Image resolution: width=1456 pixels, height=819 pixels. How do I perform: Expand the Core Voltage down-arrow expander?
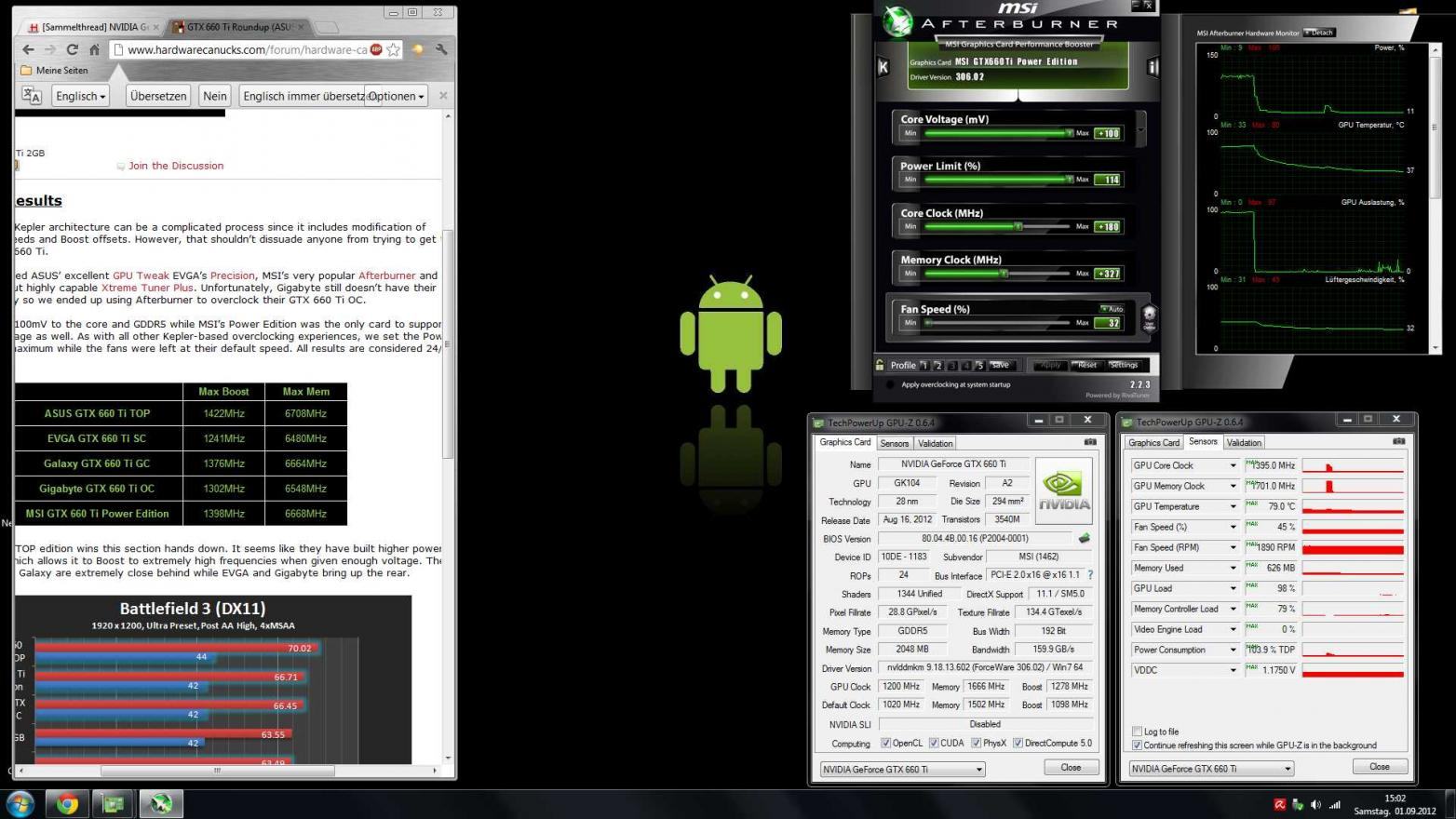[1140, 128]
